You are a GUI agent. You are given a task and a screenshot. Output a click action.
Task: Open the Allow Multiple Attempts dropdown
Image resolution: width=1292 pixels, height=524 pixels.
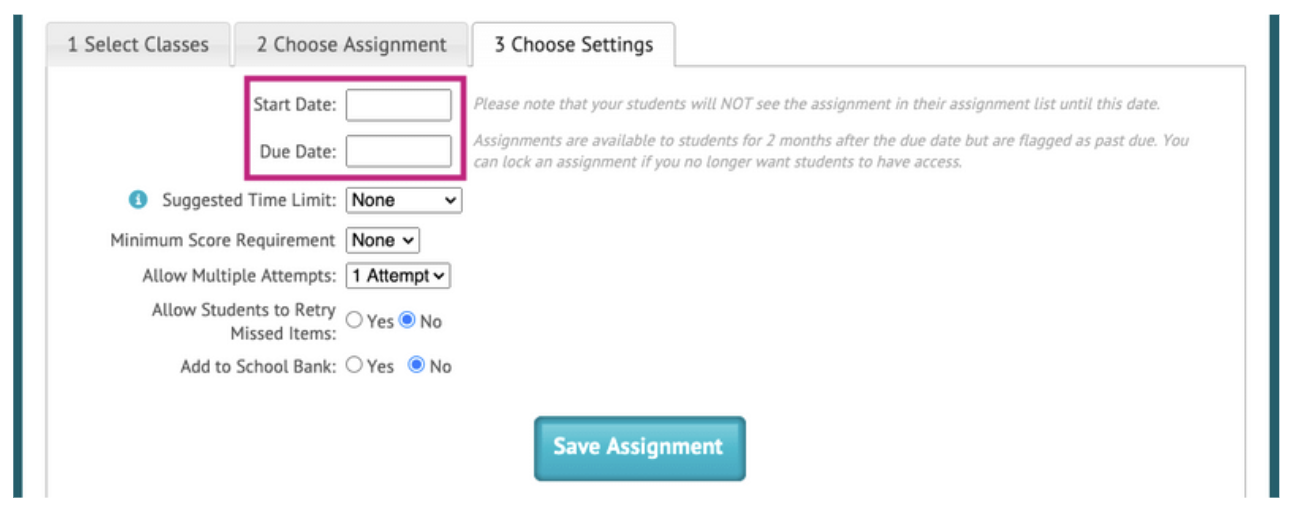point(398,276)
